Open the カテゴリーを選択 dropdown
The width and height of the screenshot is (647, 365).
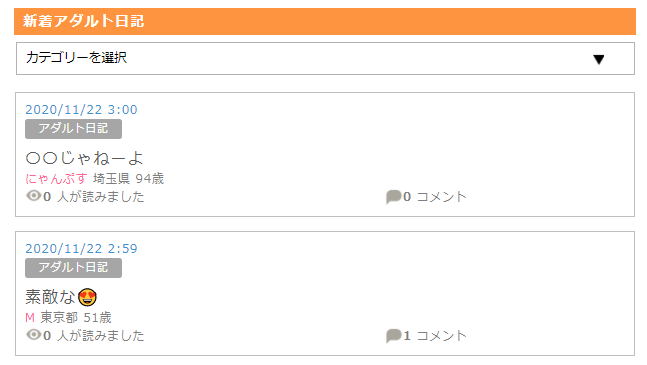point(325,59)
